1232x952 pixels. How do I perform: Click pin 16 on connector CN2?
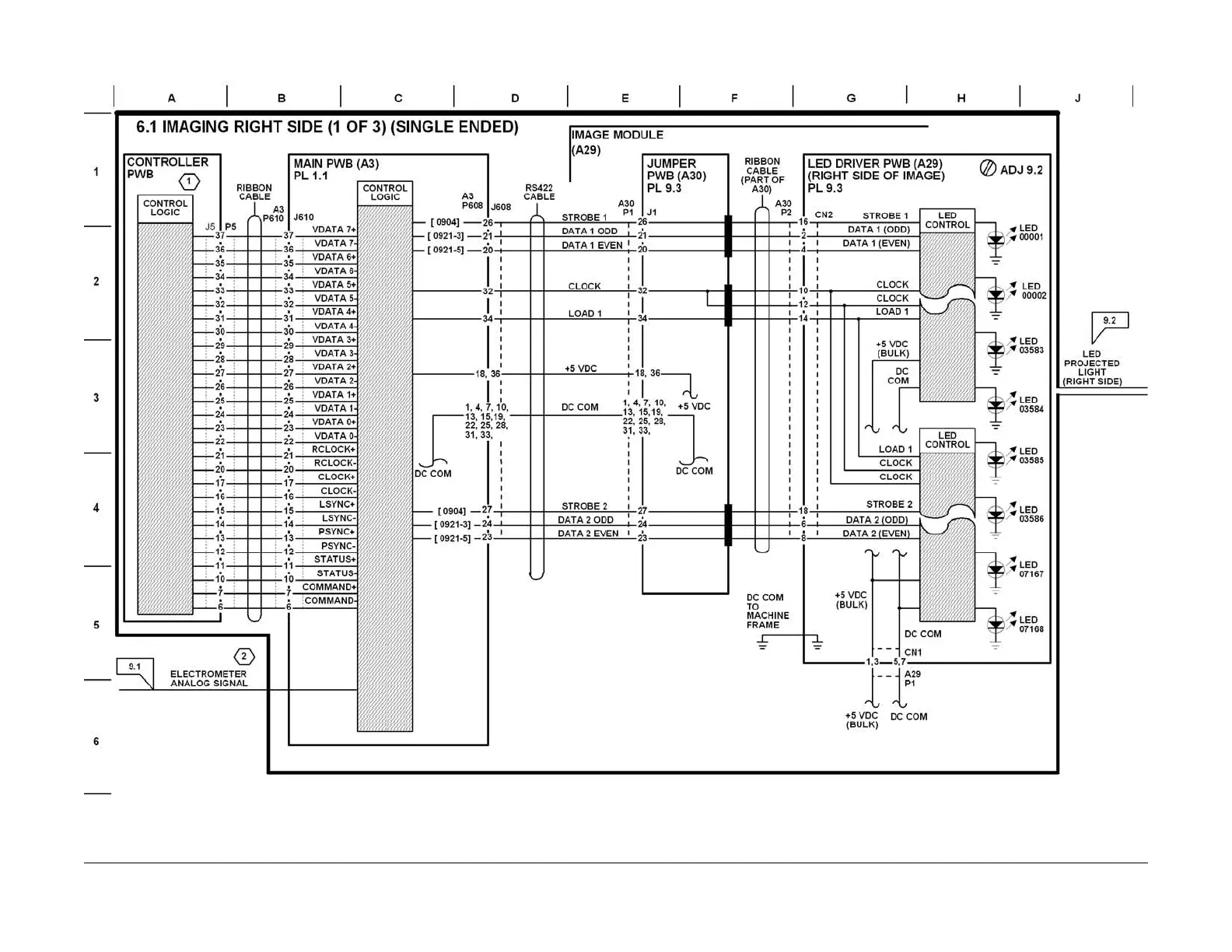803,222
